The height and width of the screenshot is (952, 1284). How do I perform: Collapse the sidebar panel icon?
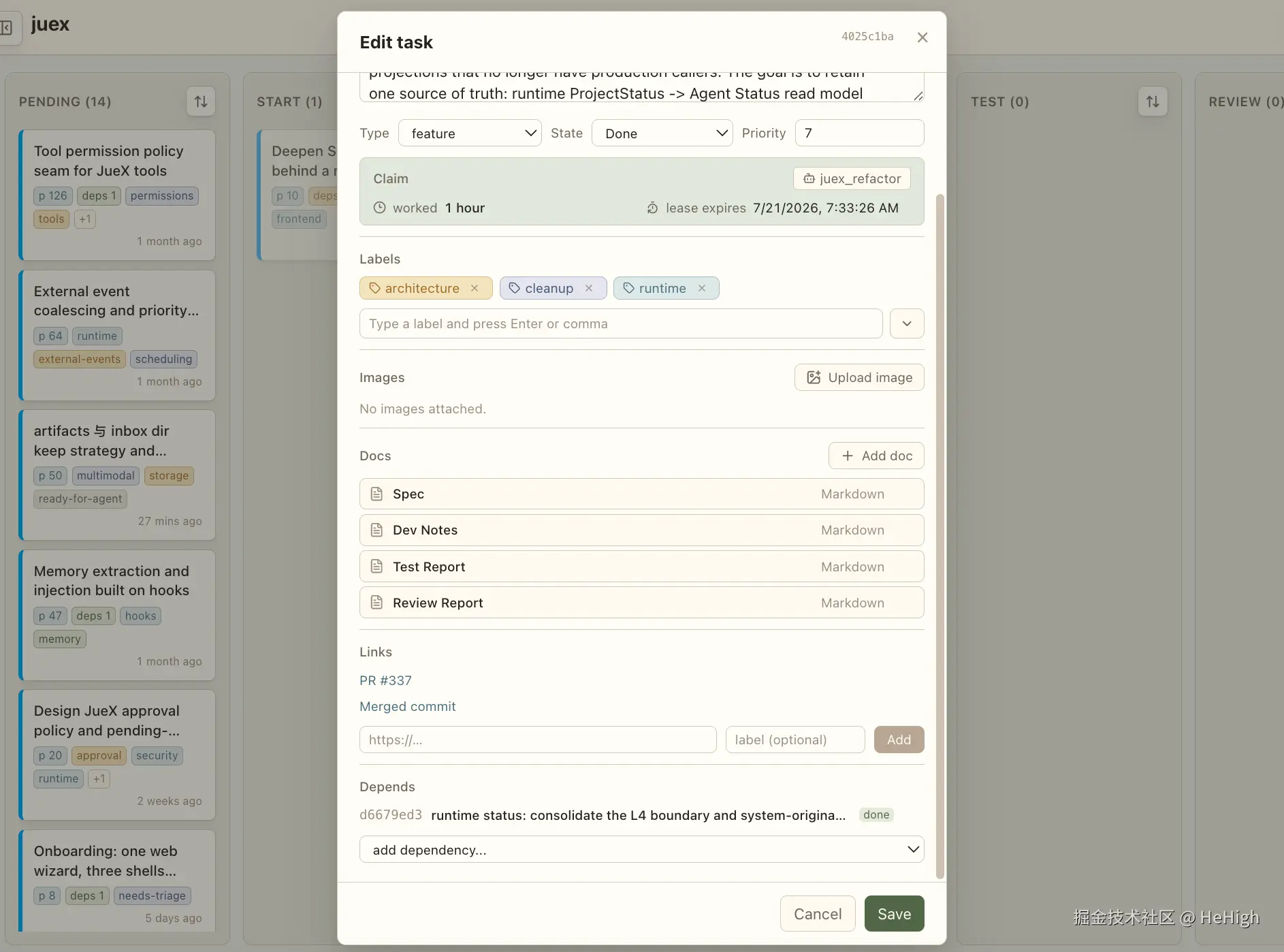pos(6,28)
